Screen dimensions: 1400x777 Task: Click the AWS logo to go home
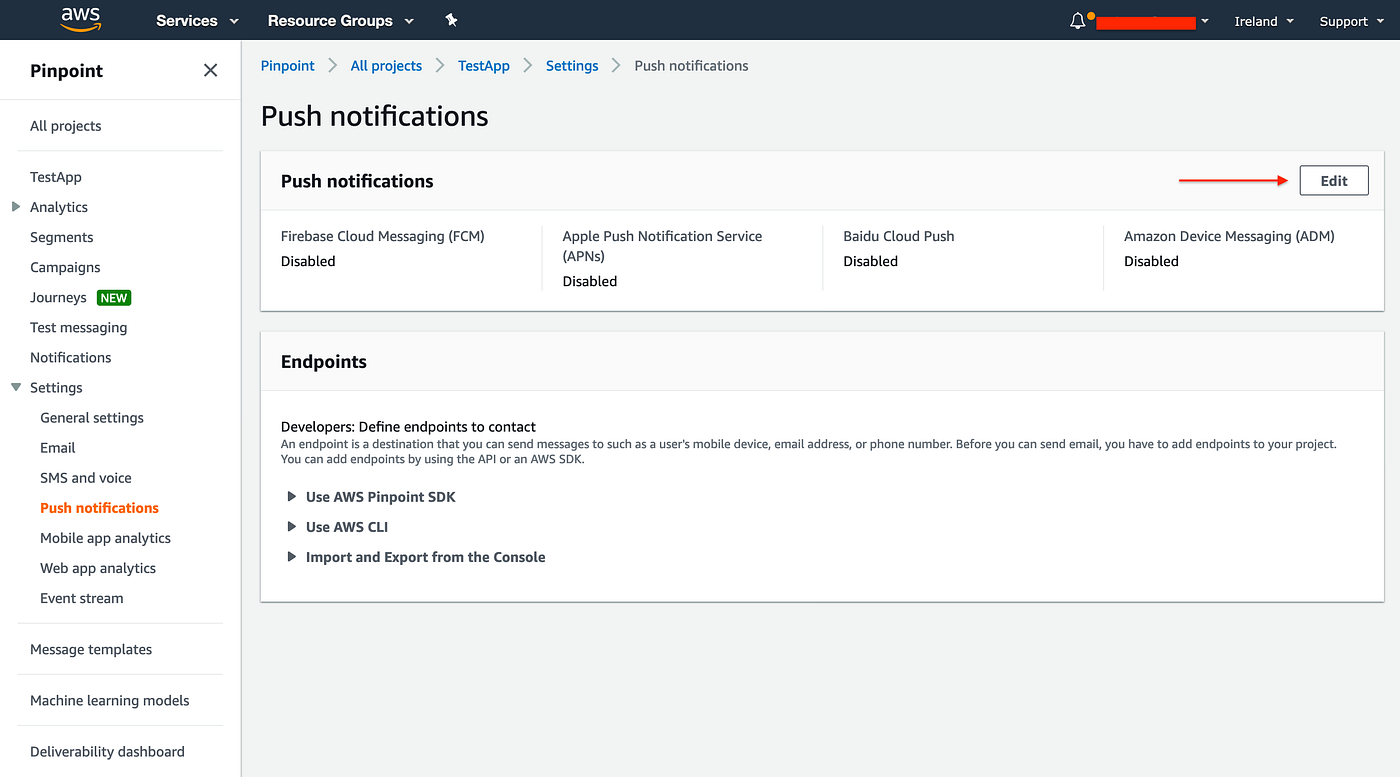click(80, 20)
